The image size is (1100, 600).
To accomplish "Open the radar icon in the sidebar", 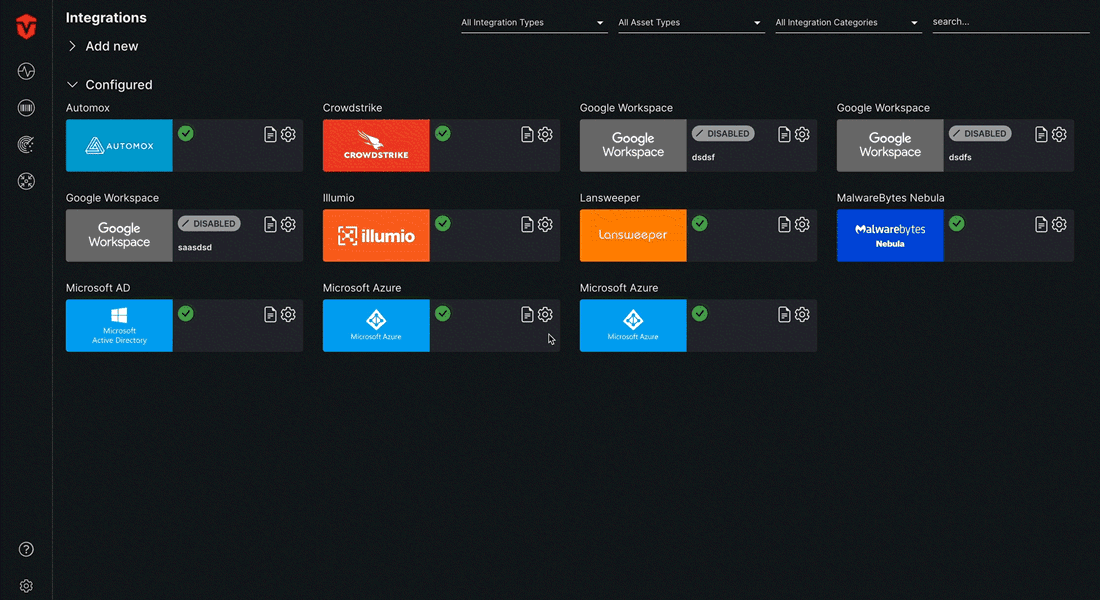I will tap(26, 145).
